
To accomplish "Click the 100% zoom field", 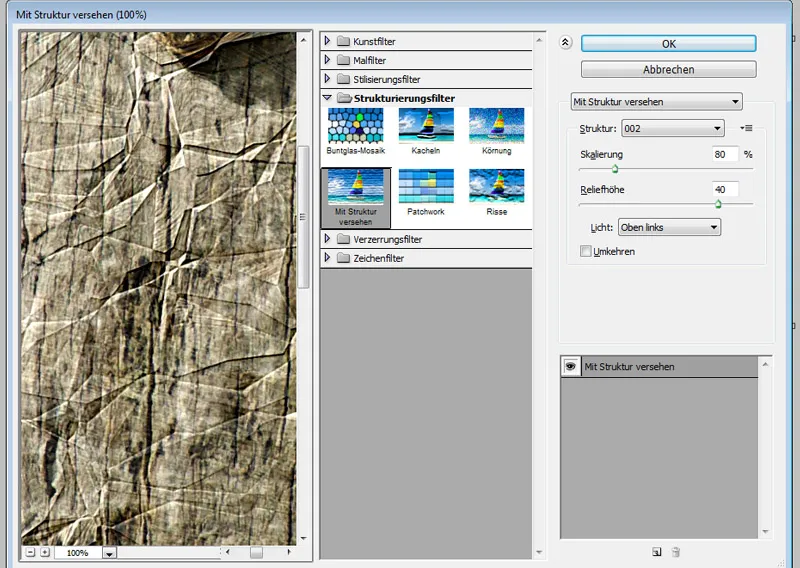I will click(78, 553).
